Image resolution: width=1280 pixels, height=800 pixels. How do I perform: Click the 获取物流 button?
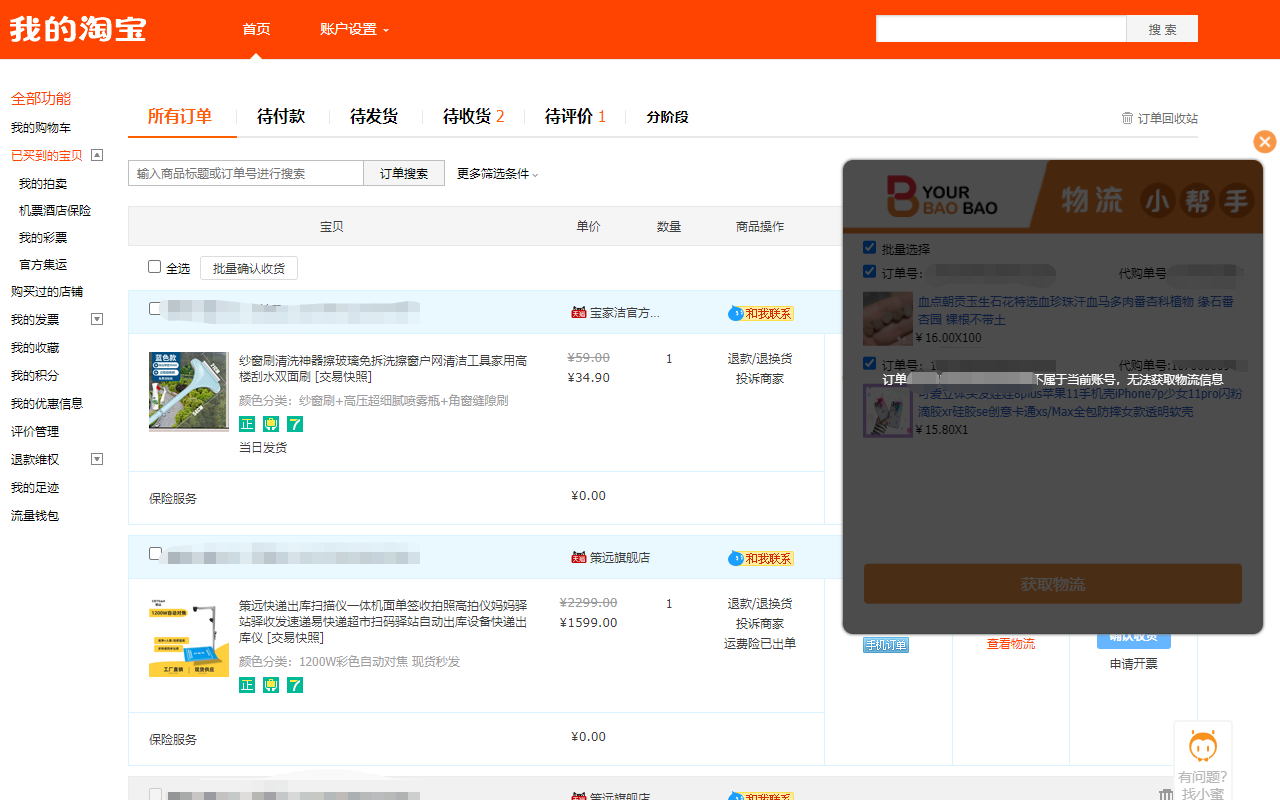(x=1053, y=584)
